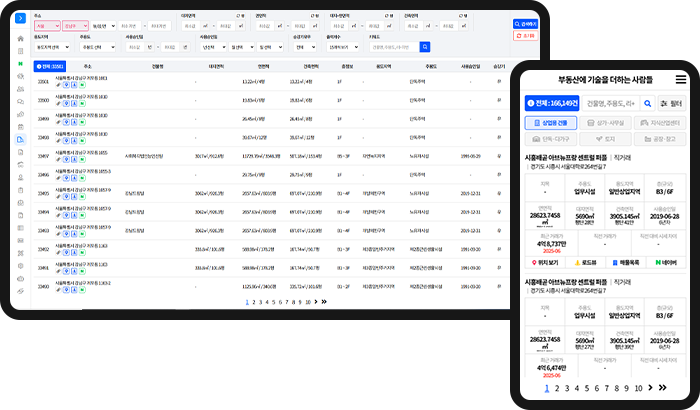Image resolution: width=700 pixels, height=410 pixels.
Task: Open the mobile hamburger menu
Action: pyautogui.click(x=679, y=79)
